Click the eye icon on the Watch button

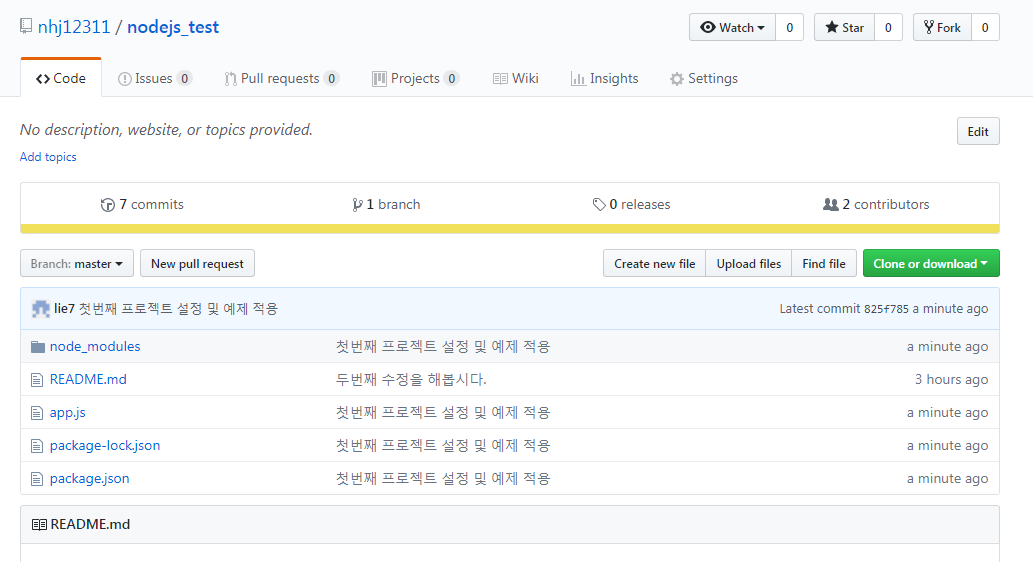(x=708, y=27)
